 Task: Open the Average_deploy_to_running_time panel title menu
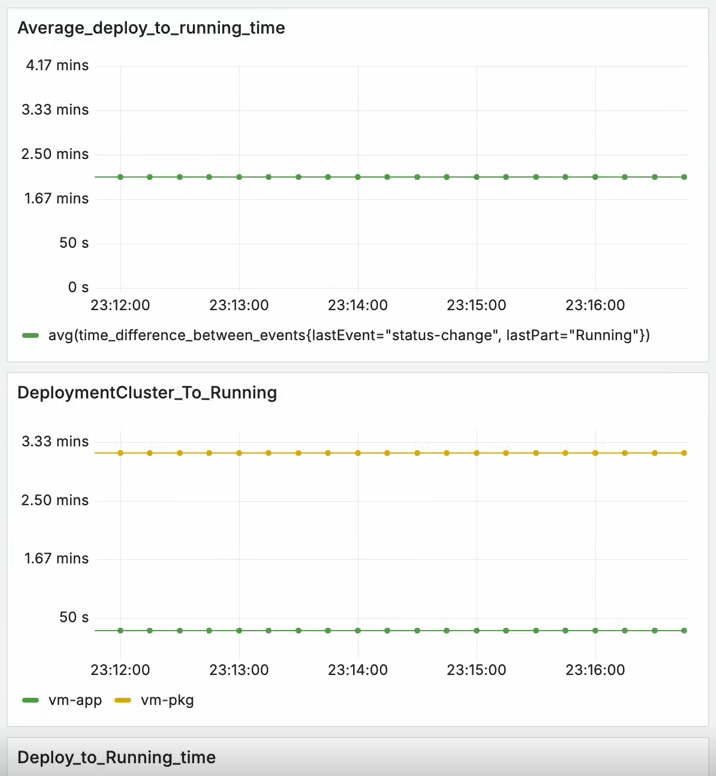point(151,28)
